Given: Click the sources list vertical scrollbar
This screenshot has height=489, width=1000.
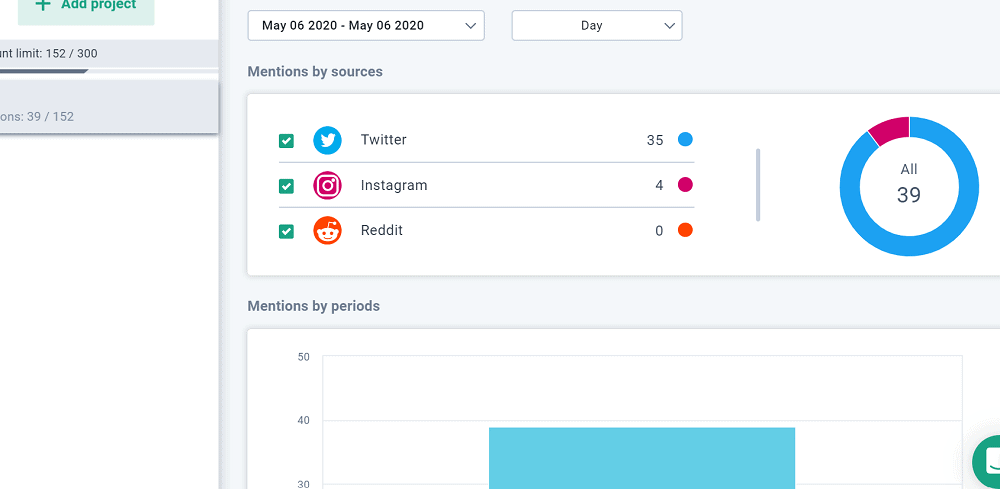Looking at the screenshot, I should (x=758, y=185).
